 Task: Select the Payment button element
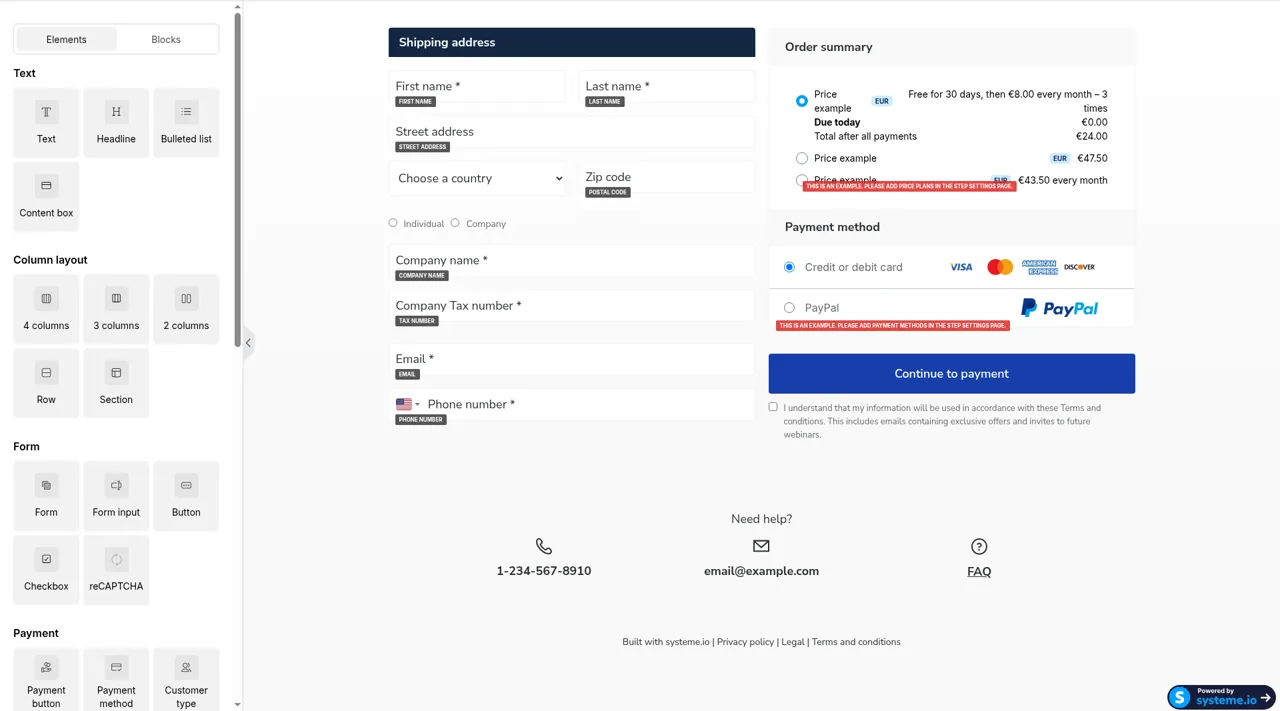(46, 680)
